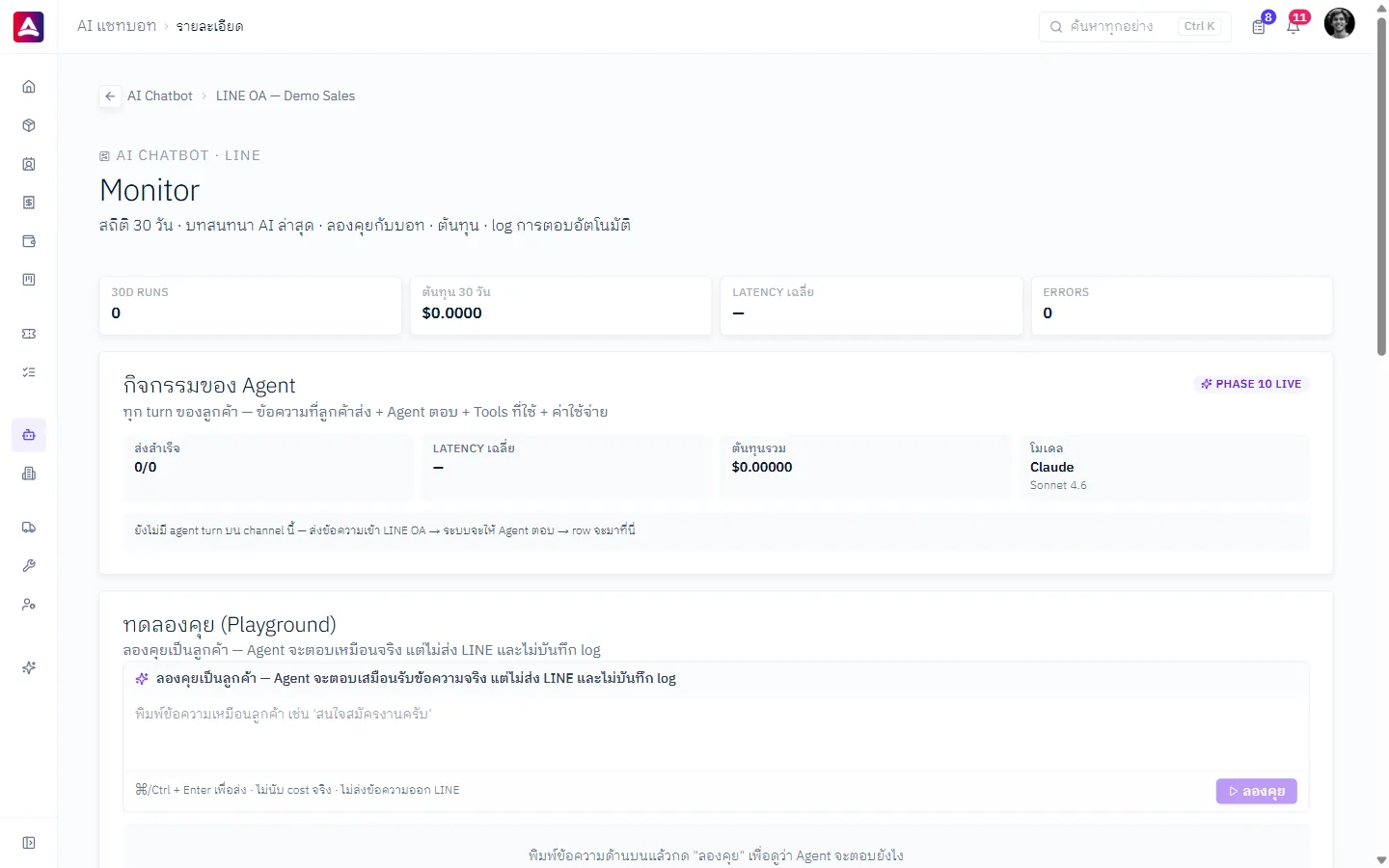Navigate to AI Chatbot breadcrumb link
This screenshot has height=868, width=1389.
(x=160, y=96)
